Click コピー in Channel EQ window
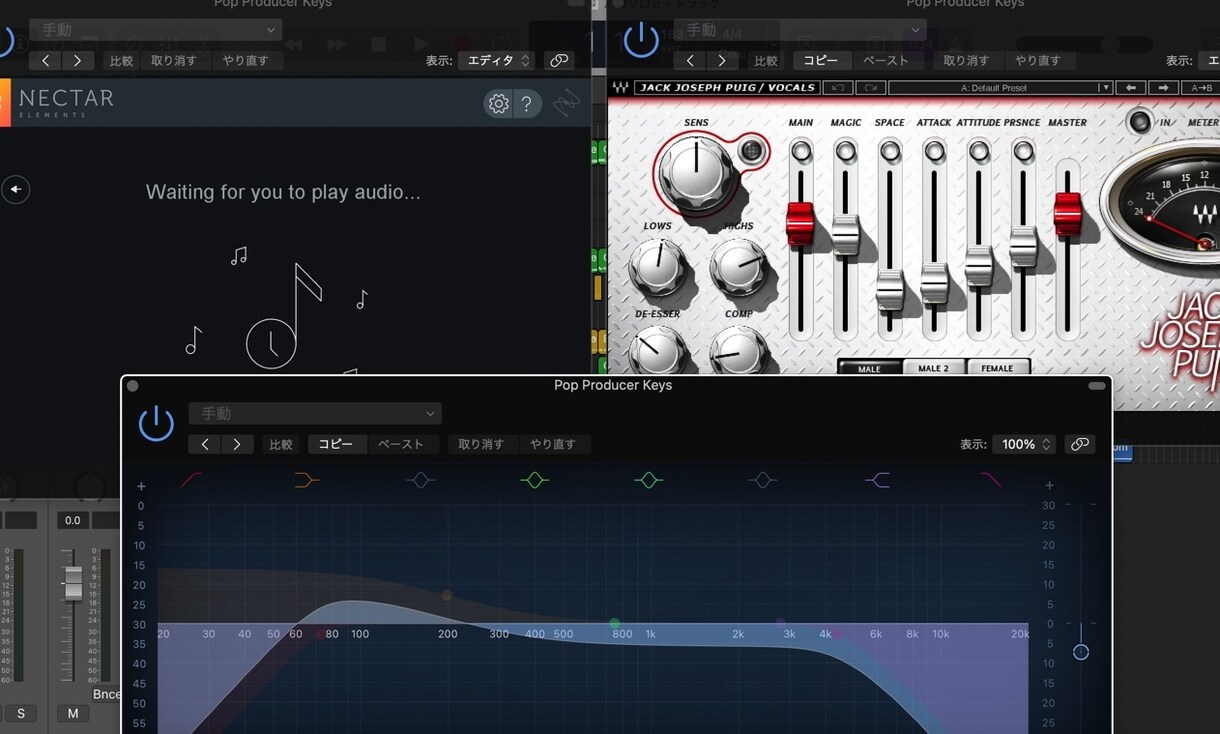The height and width of the screenshot is (734, 1220). tap(336, 444)
